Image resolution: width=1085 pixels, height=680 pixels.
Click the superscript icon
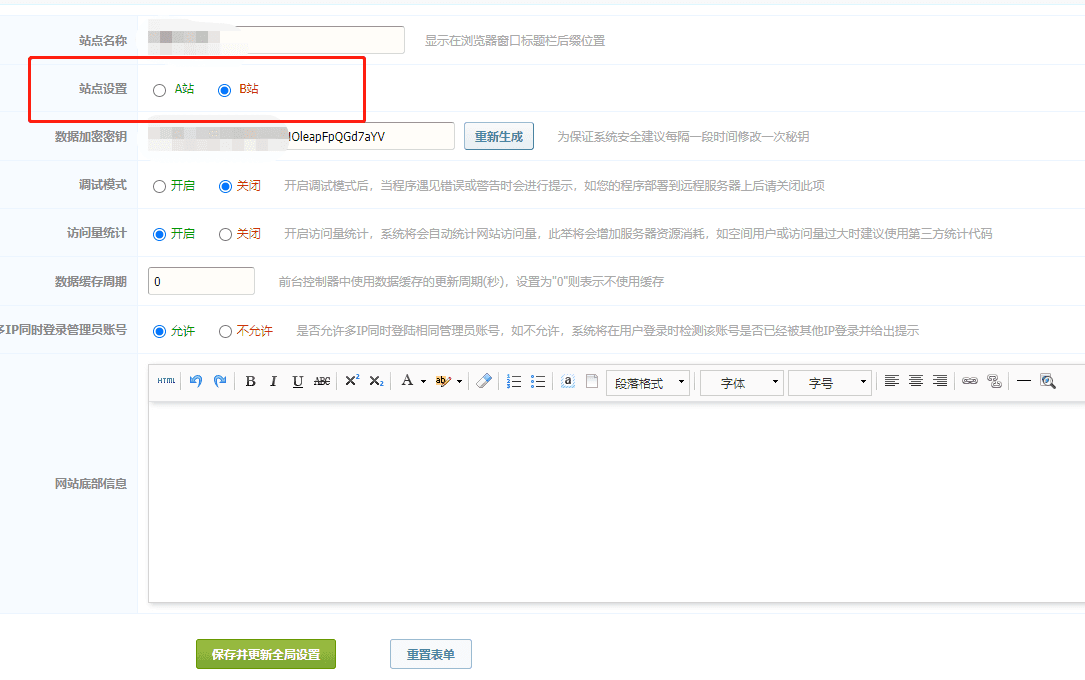[x=352, y=381]
